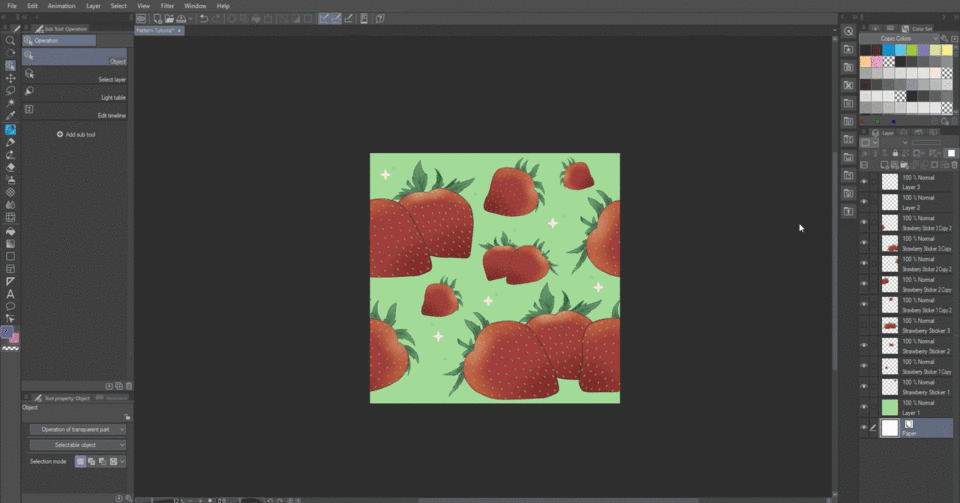Click the Operation group button
The image size is (960, 503).
click(59, 40)
